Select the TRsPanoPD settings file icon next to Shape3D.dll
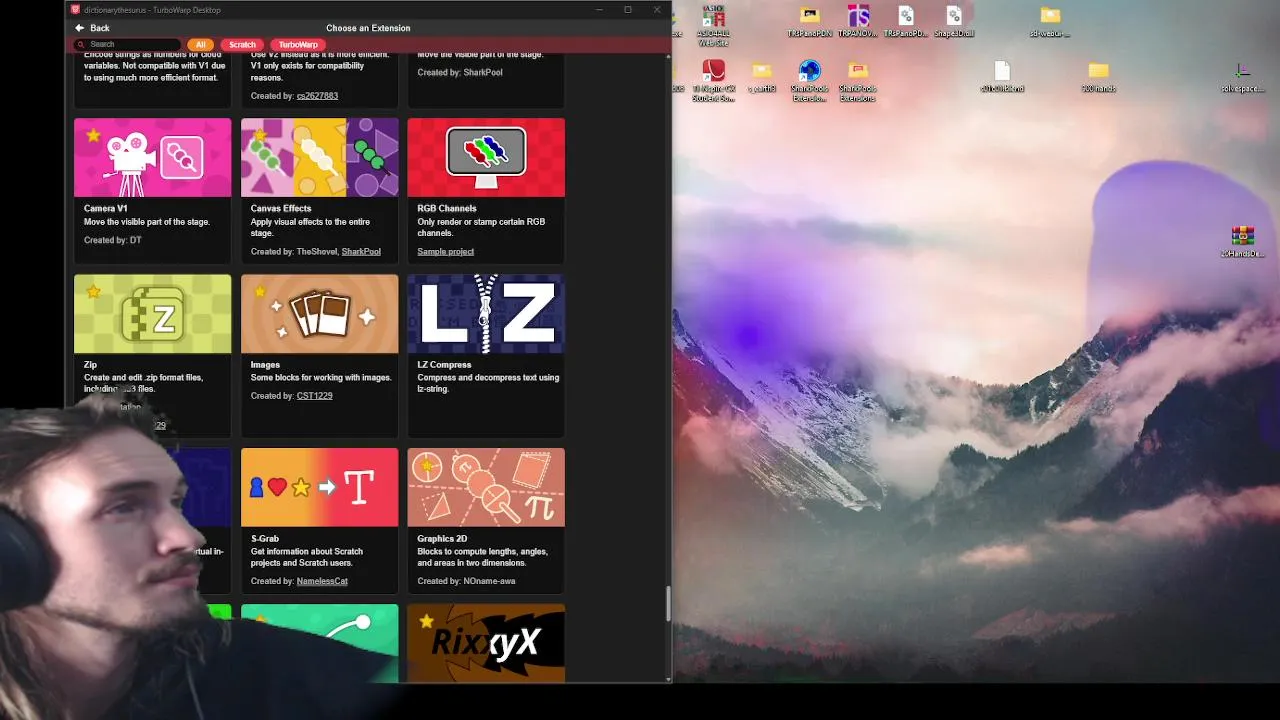 pyautogui.click(x=905, y=21)
